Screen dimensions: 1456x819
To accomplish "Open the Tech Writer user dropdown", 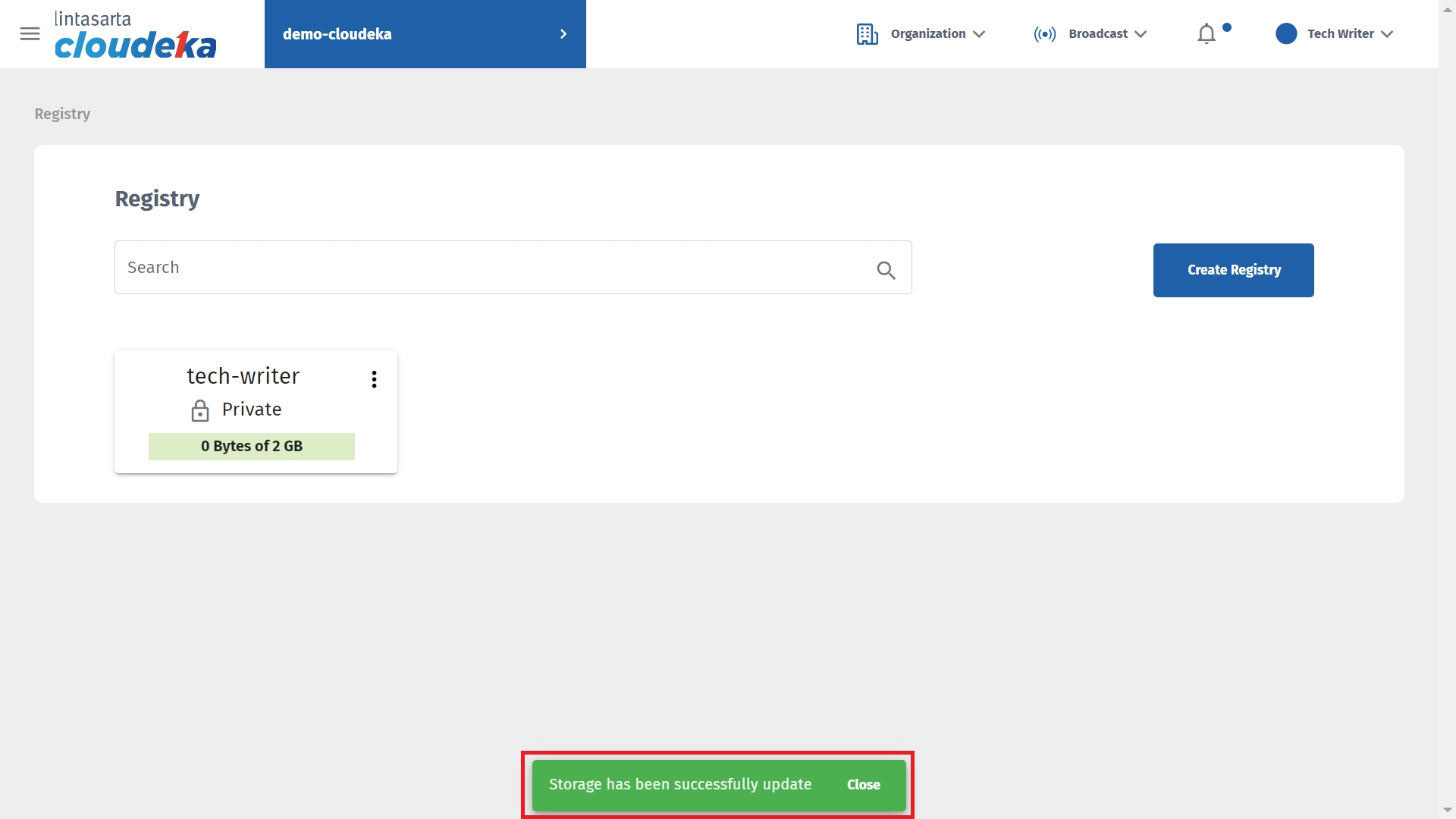I will tap(1350, 34).
